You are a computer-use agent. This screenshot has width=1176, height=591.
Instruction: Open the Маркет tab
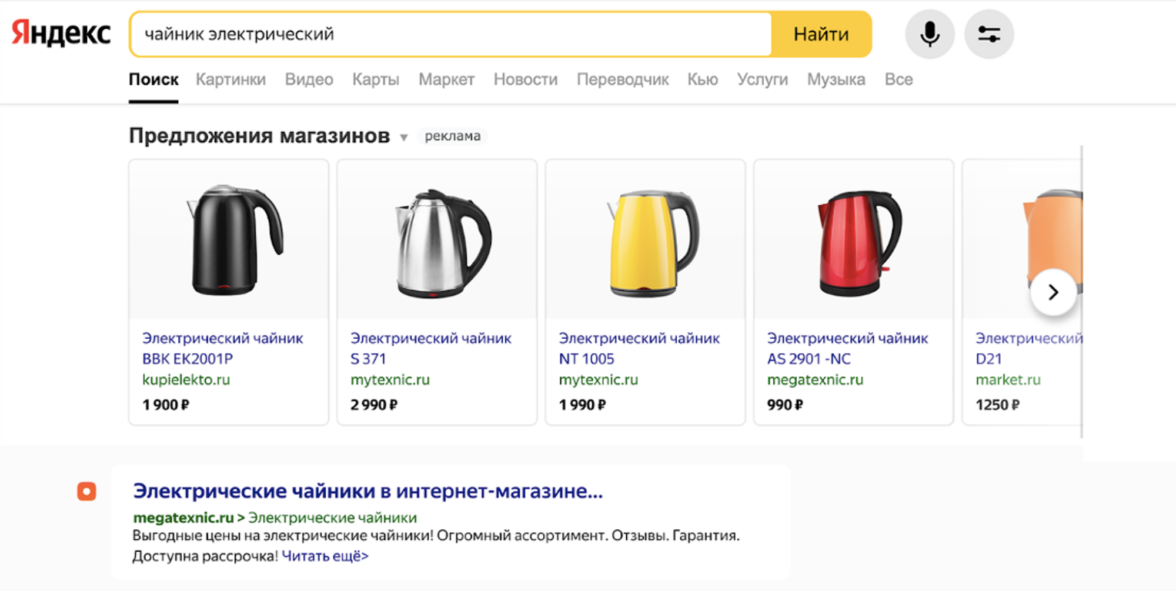446,80
